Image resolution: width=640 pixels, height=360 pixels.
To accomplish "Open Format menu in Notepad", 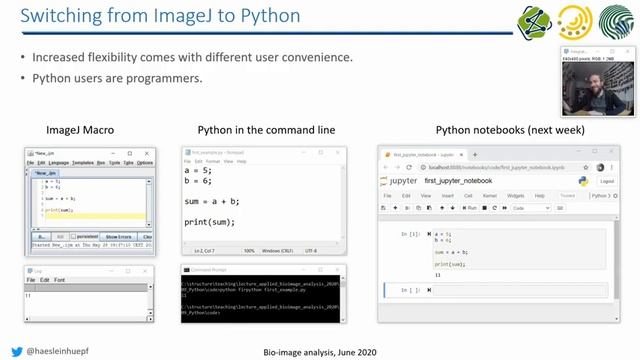I will pyautogui.click(x=213, y=162).
